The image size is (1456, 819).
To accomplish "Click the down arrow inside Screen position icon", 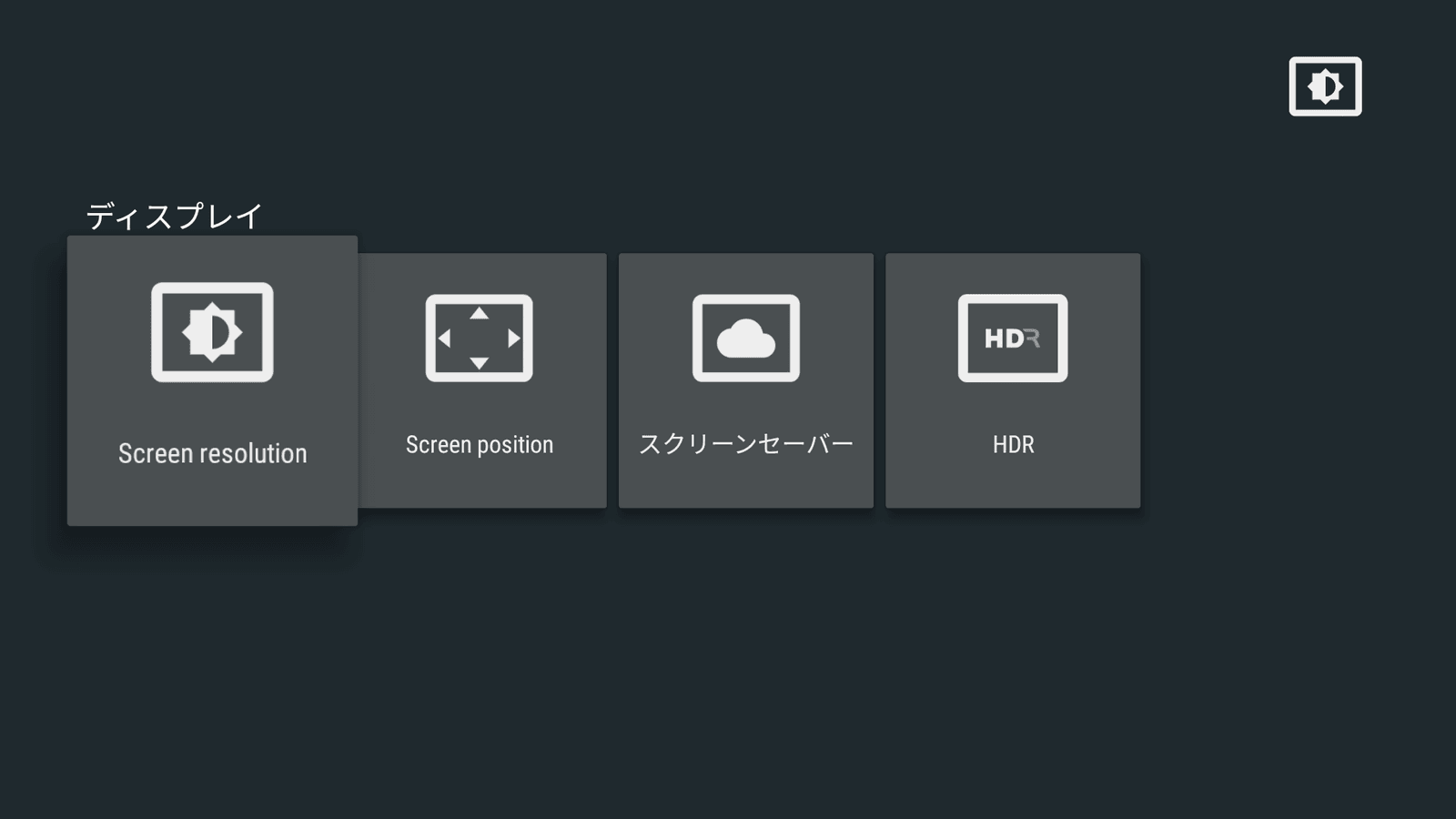I will pos(479,363).
